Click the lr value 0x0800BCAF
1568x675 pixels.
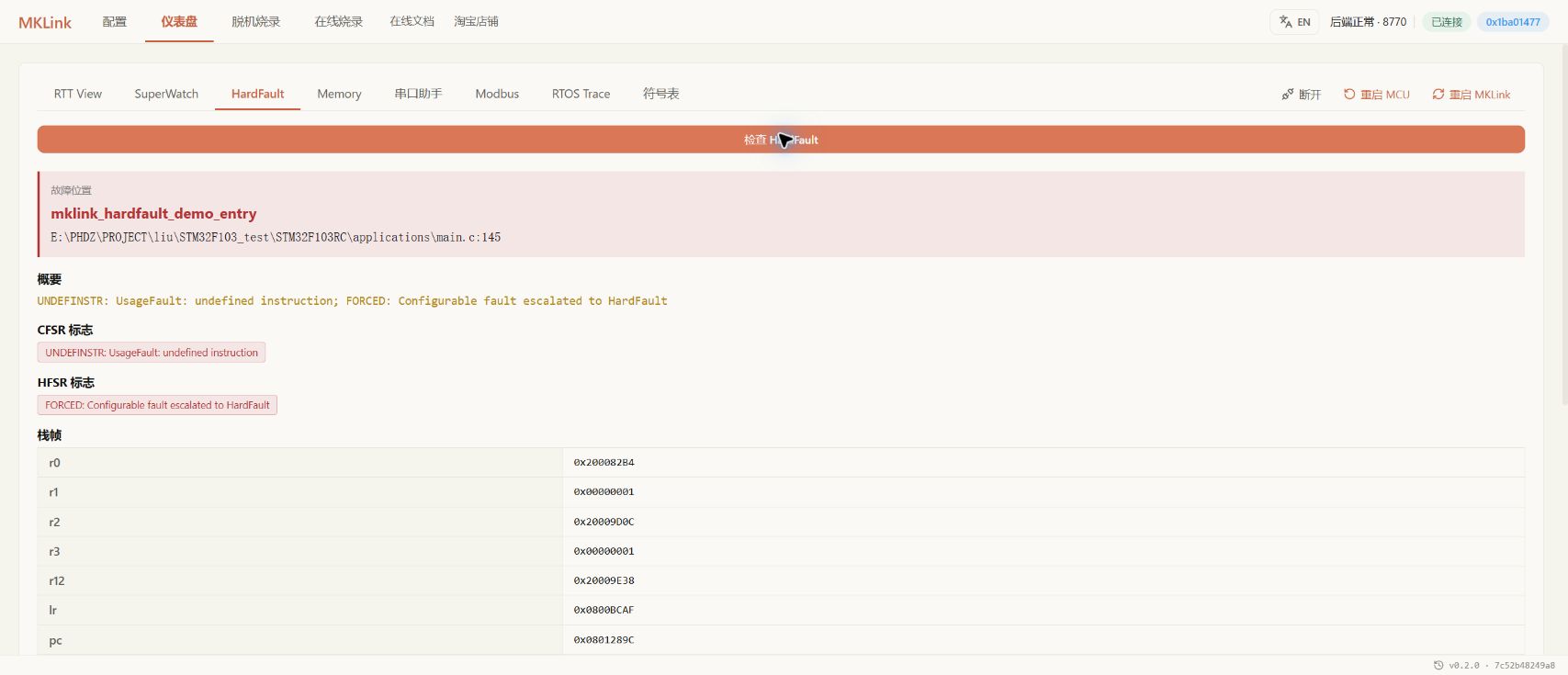[x=604, y=610]
